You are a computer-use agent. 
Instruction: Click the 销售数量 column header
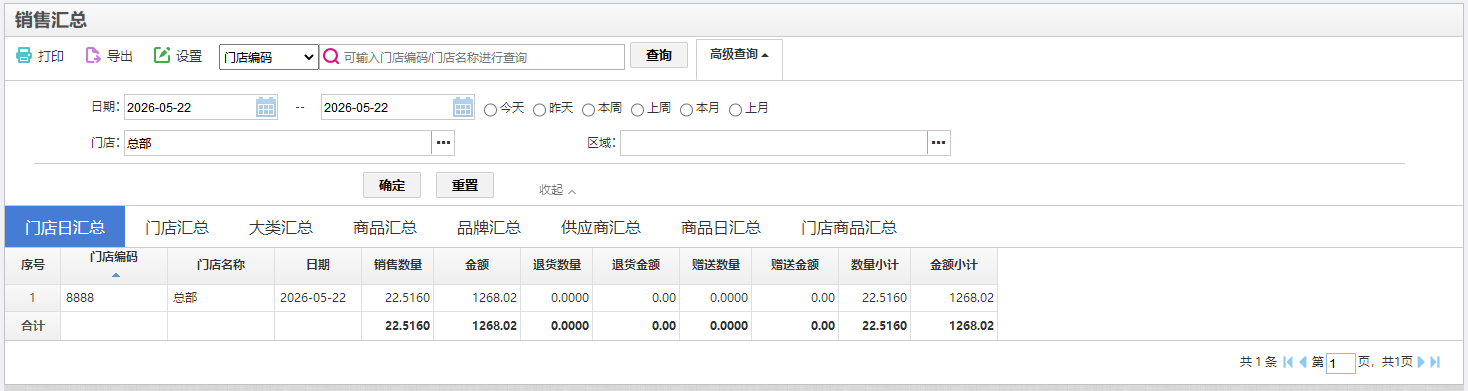(398, 265)
